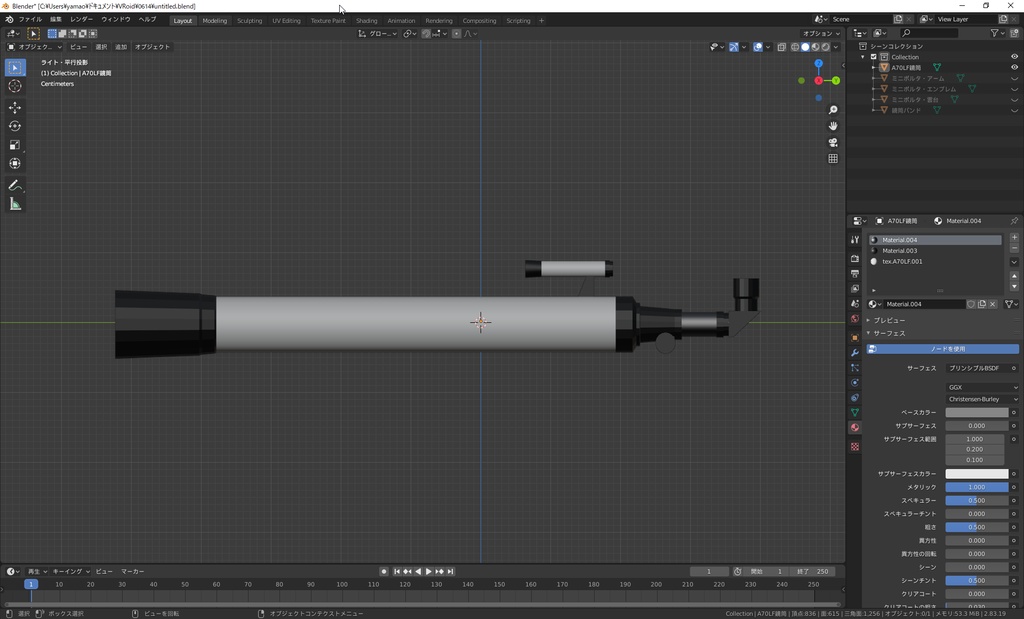Viewport: 1024px width, 619px height.
Task: Switch orthographic/perspective grid icon
Action: coord(833,159)
